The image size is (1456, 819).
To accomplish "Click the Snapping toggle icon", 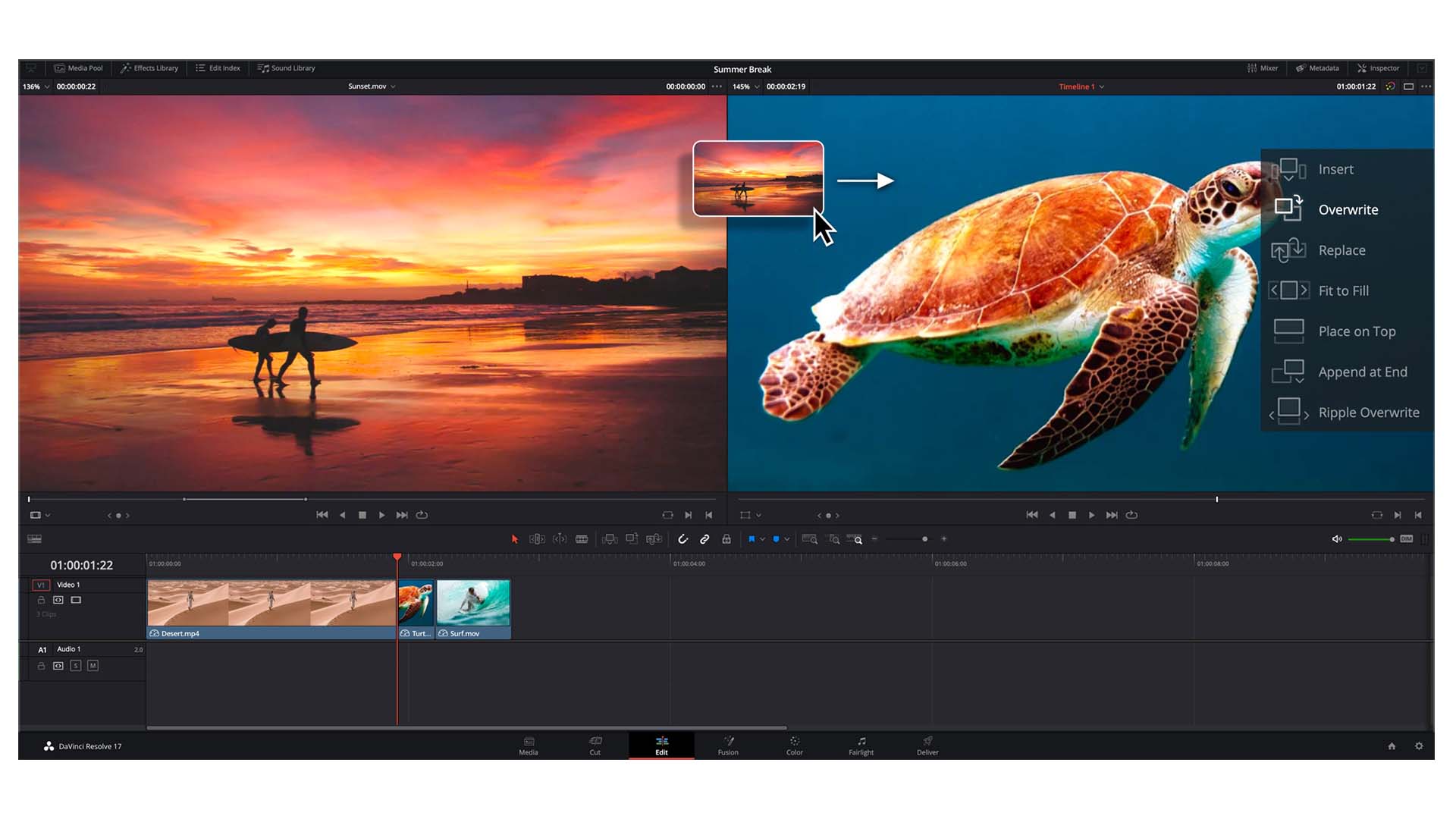I will click(682, 540).
